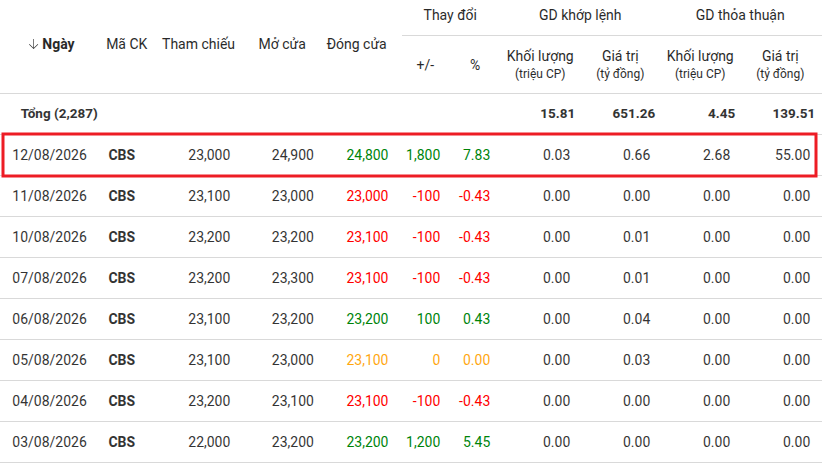Screen dimensions: 822x470
Task: Click CBS ticker in the 11/08/2026 row
Action: (122, 196)
